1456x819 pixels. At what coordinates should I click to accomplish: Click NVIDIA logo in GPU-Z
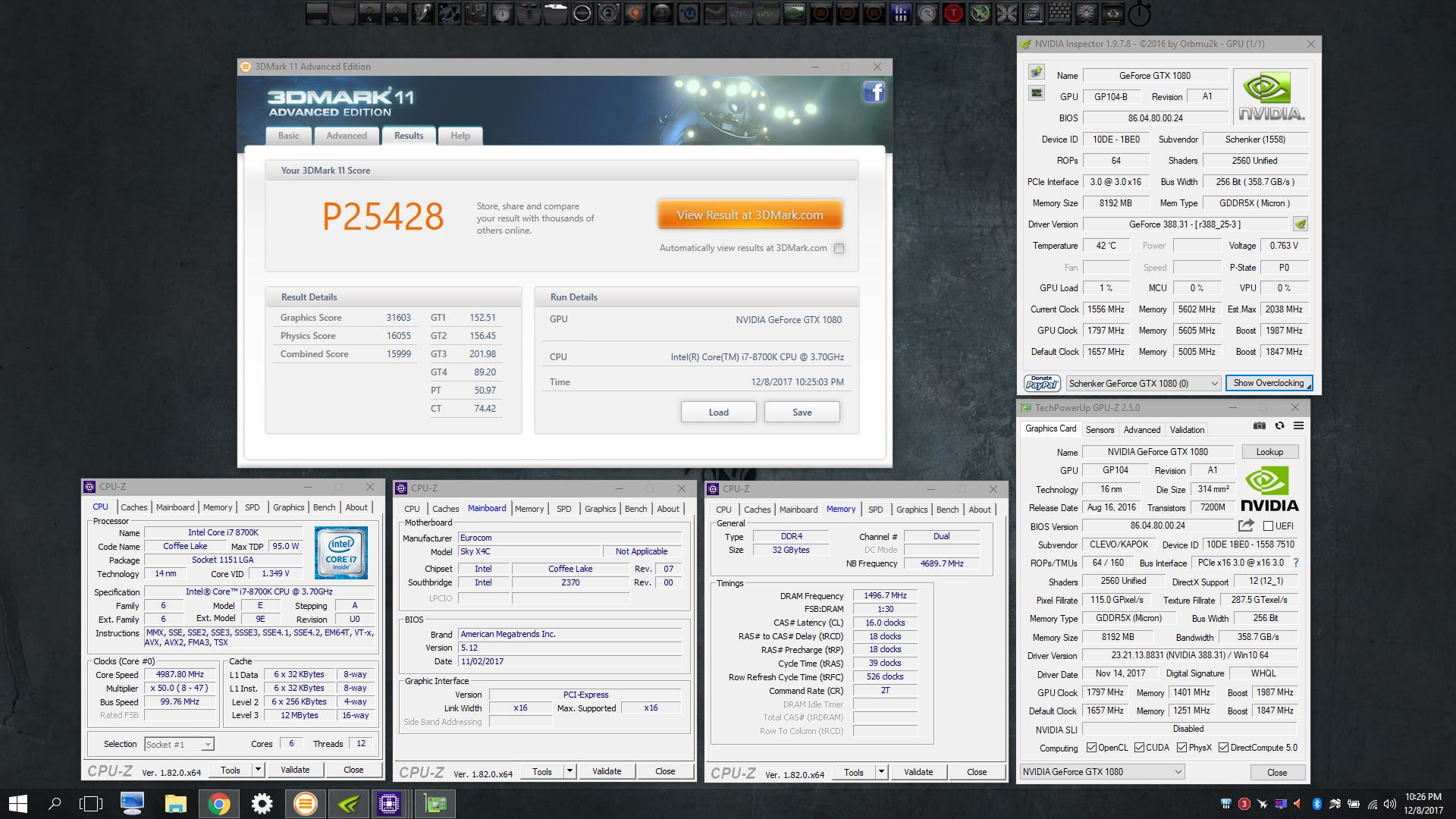1269,490
